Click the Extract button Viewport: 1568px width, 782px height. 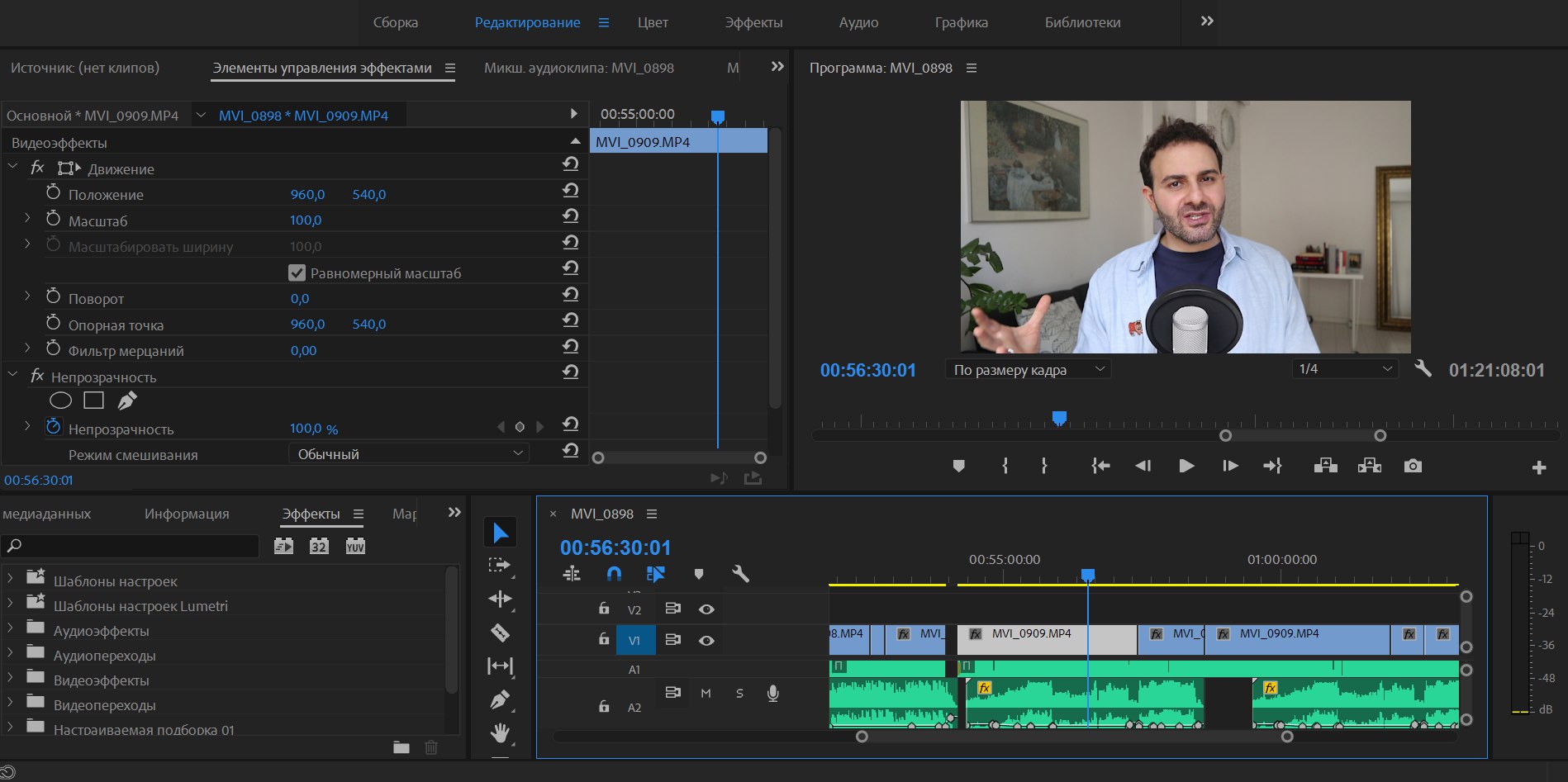pyautogui.click(x=1369, y=466)
